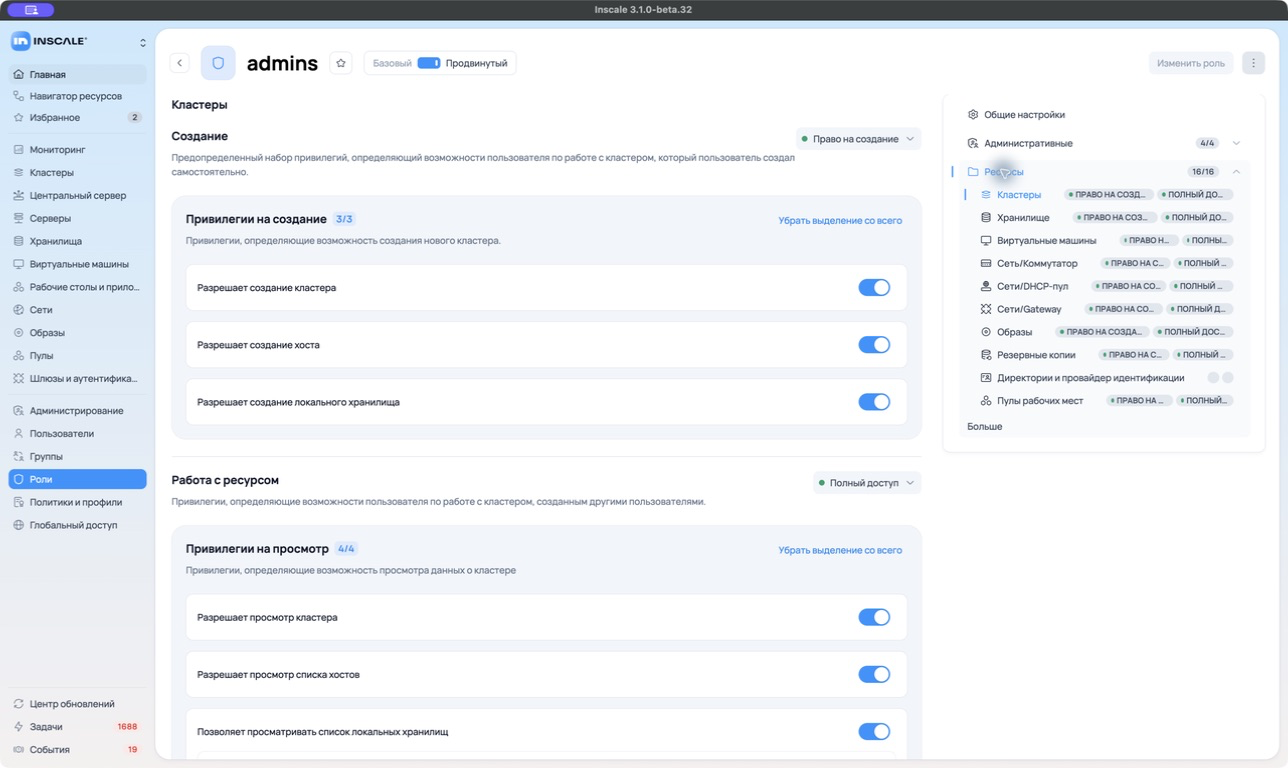The image size is (1288, 768).
Task: Toggle Разрешает создание локального хранилища switch
Action: click(x=874, y=402)
